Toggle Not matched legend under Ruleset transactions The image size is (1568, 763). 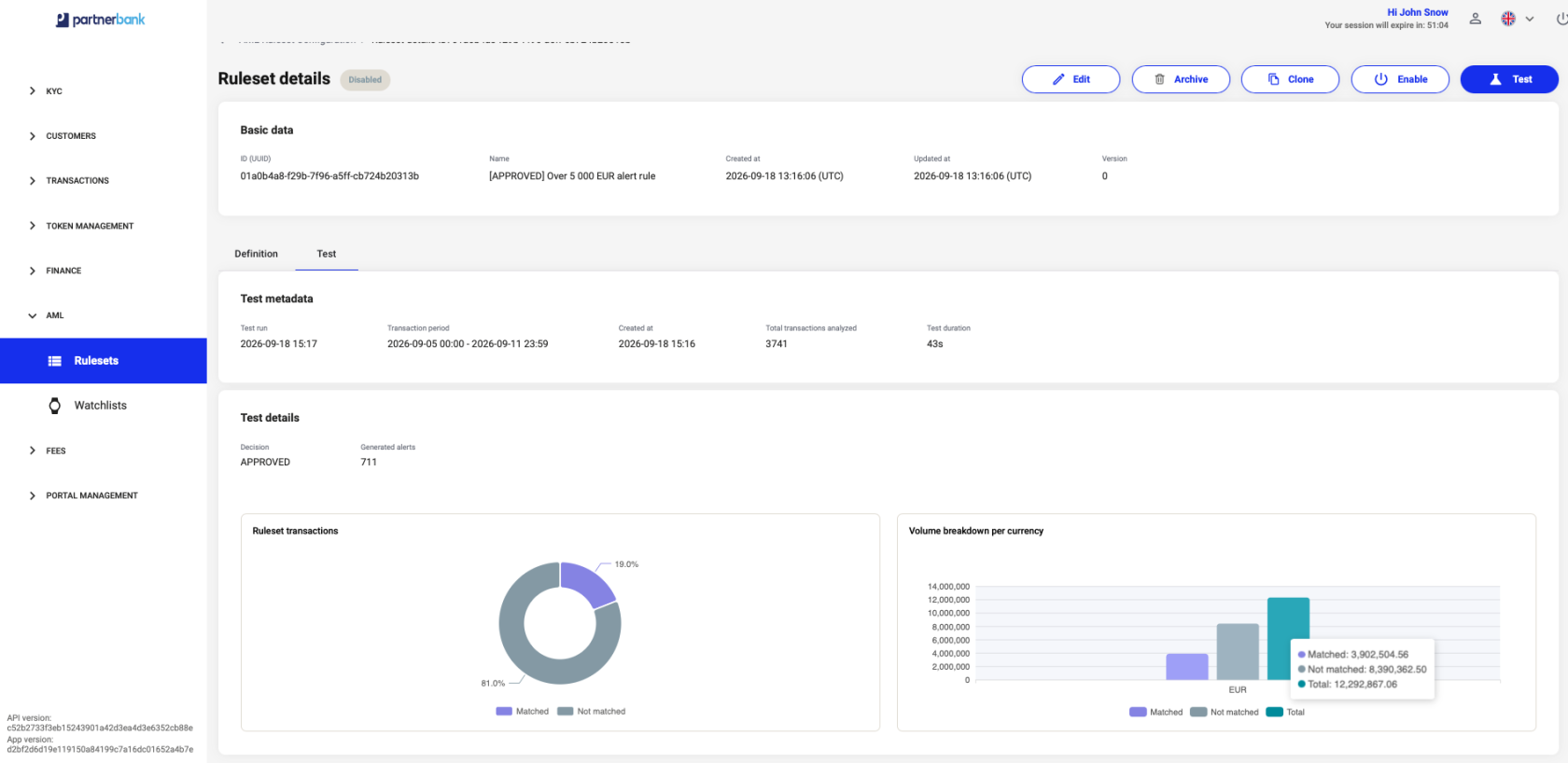(592, 712)
